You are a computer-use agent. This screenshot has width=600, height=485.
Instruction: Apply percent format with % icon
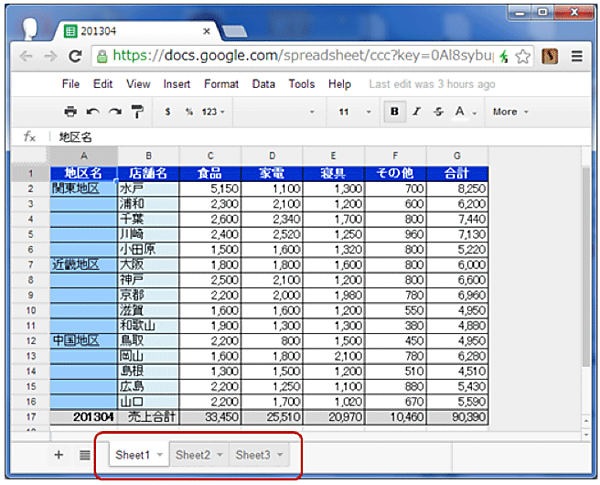click(x=188, y=112)
